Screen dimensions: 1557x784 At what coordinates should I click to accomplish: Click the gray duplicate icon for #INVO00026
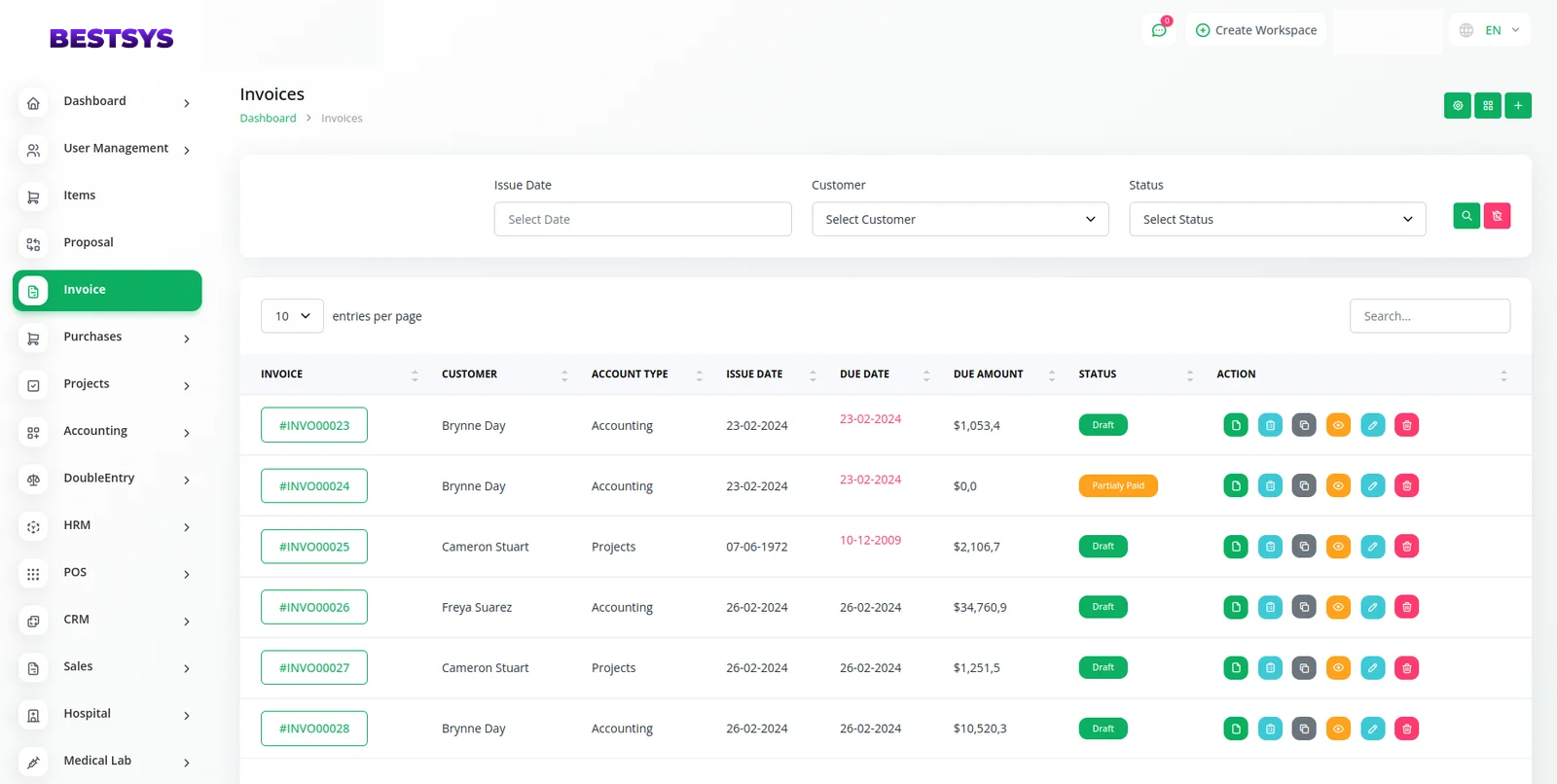1304,607
